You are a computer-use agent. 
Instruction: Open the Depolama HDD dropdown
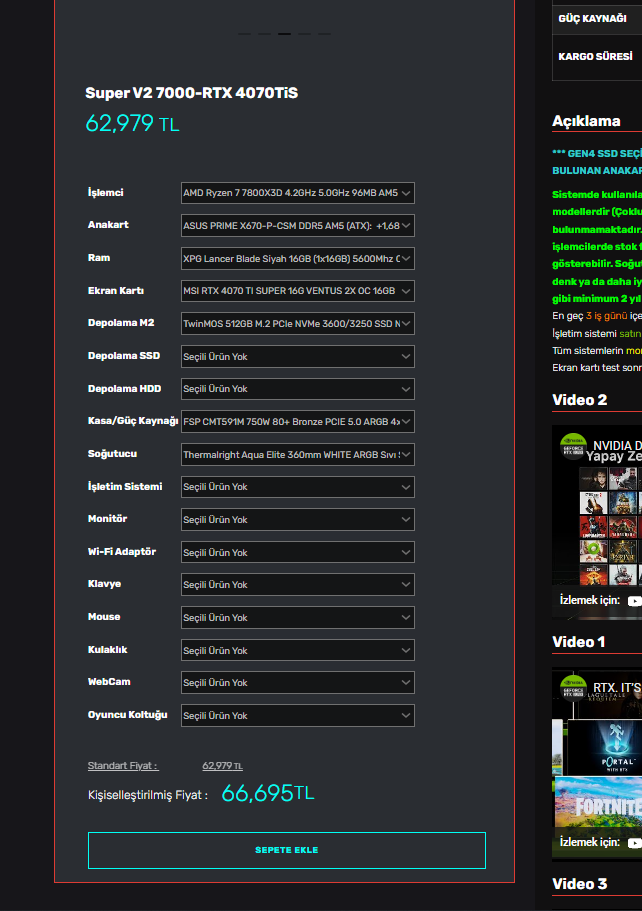[297, 389]
